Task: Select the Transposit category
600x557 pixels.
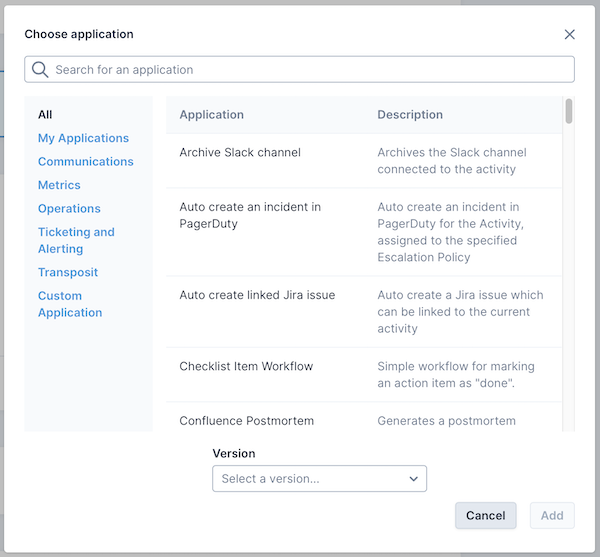Action: [68, 272]
